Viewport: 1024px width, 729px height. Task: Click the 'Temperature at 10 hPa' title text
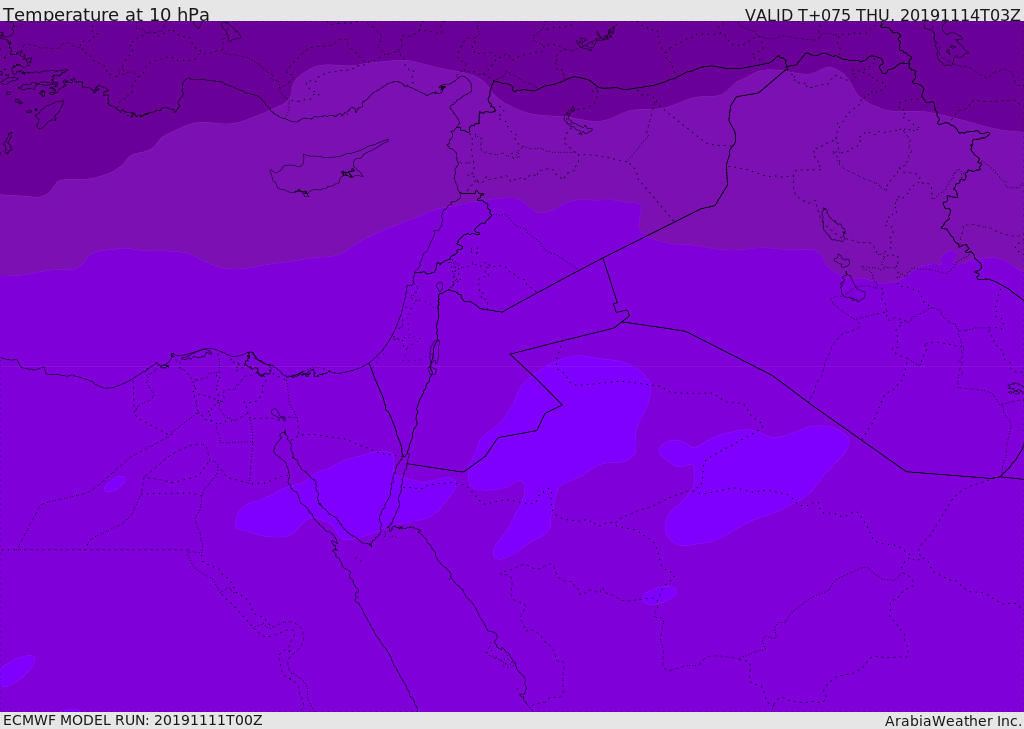(x=106, y=14)
